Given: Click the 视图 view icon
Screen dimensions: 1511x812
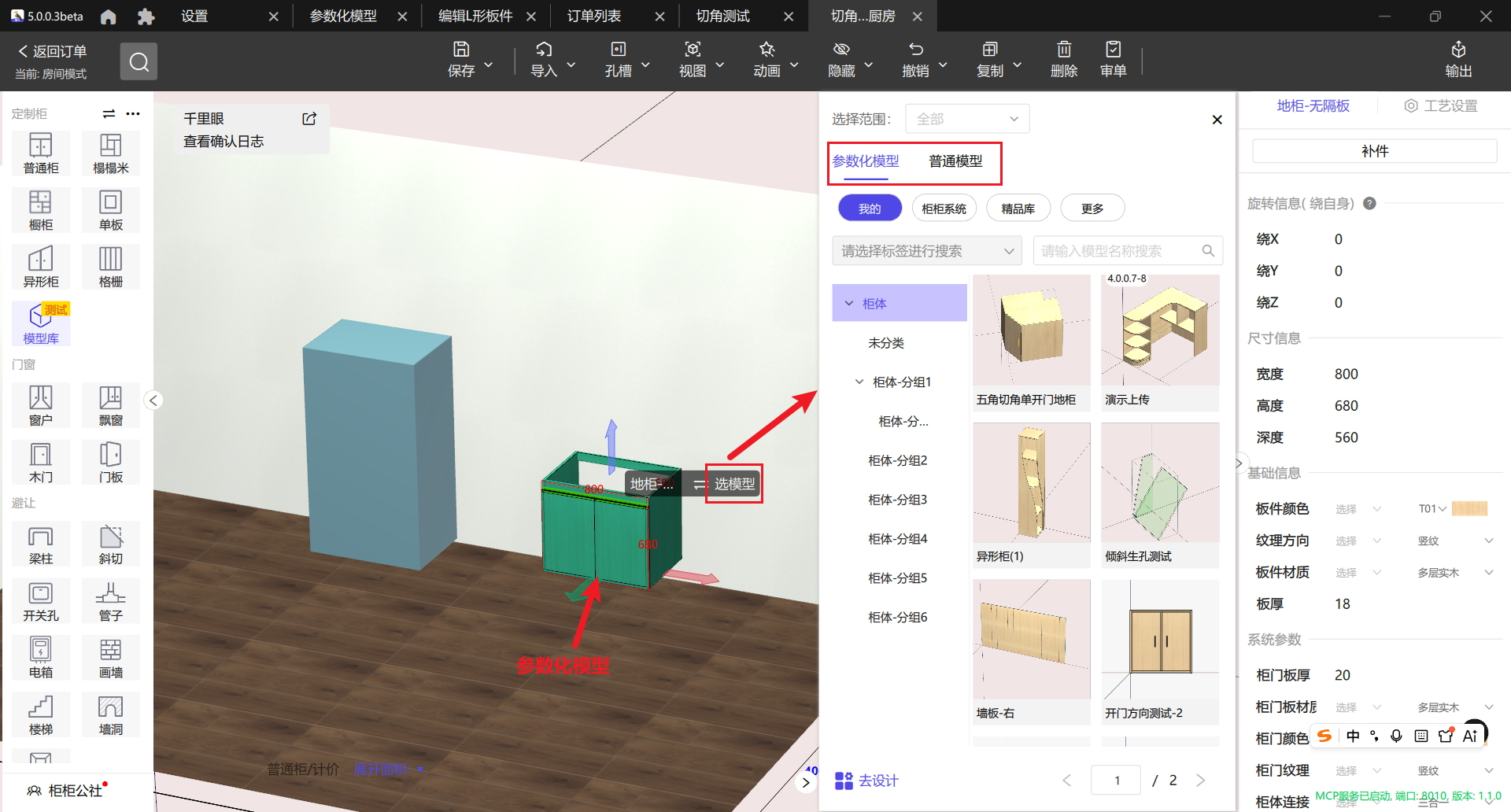Looking at the screenshot, I should pyautogui.click(x=693, y=50).
